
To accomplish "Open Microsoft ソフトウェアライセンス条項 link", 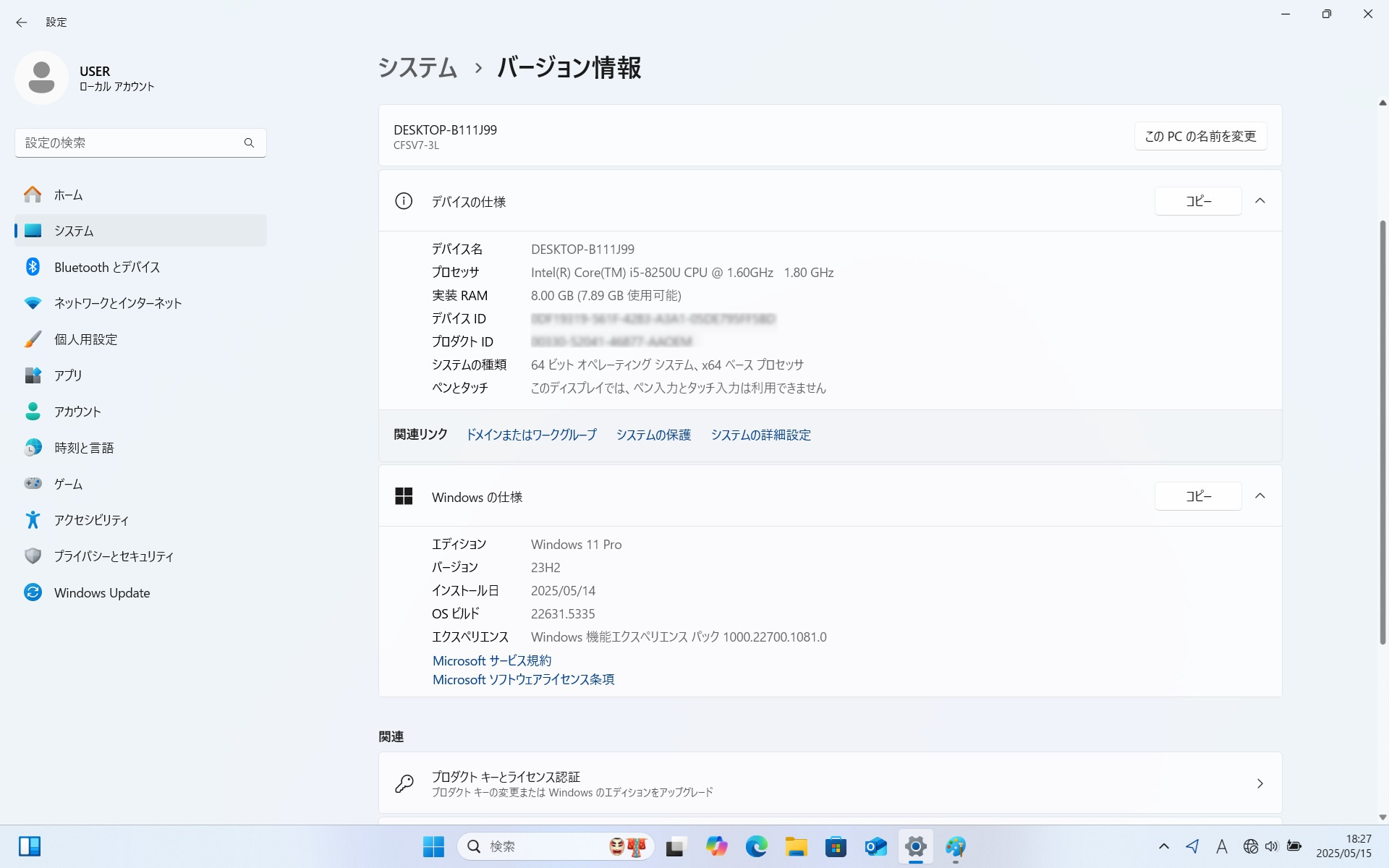I will [x=523, y=679].
